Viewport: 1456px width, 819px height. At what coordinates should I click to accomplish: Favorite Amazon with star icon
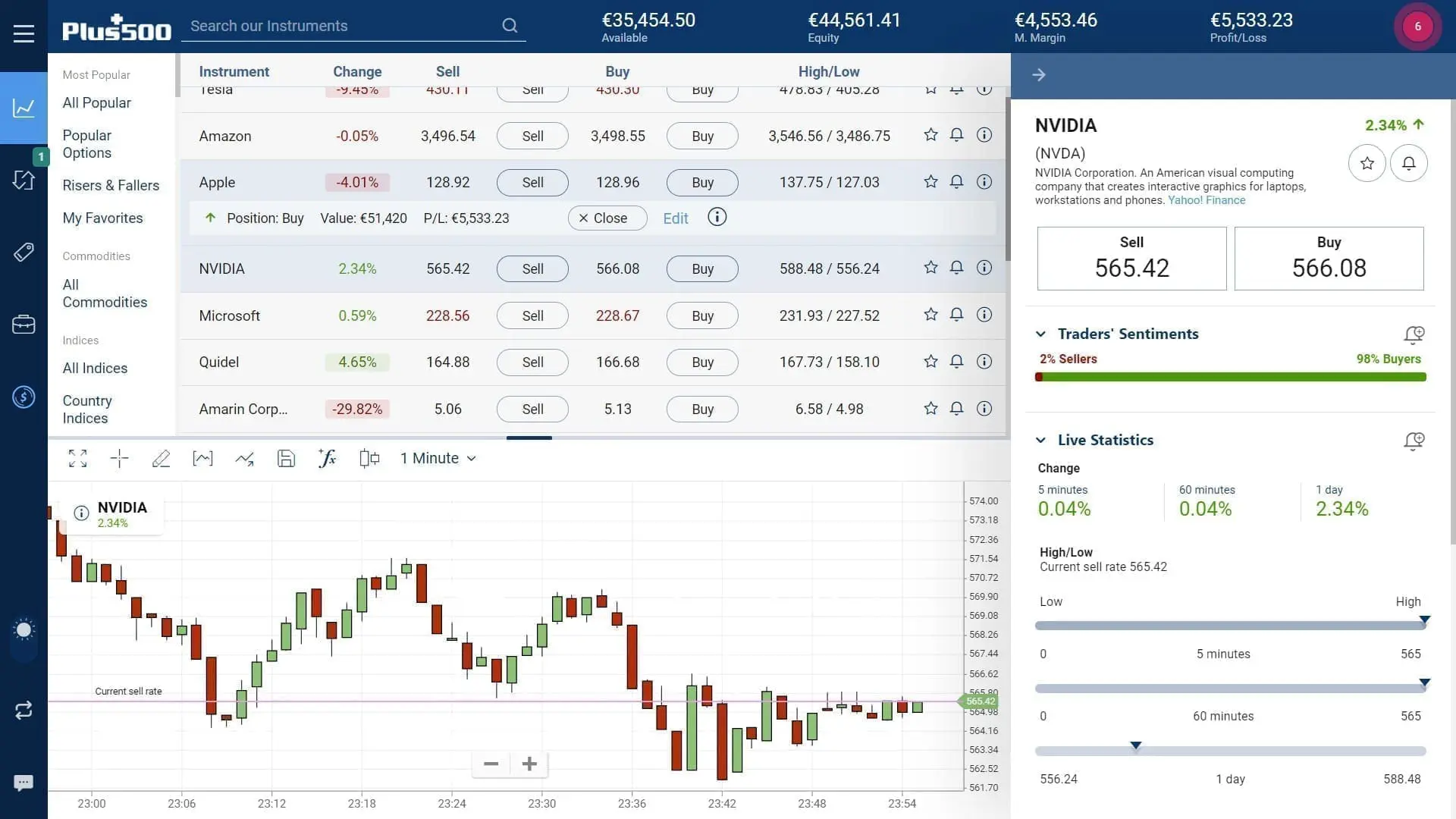tap(930, 135)
